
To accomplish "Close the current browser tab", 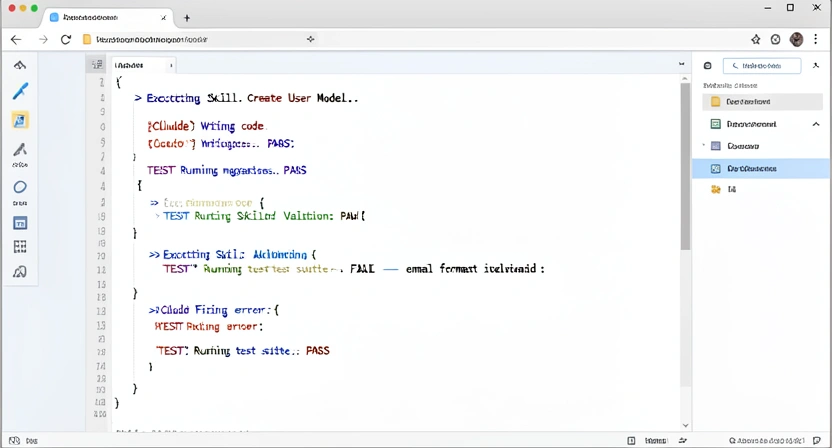I will [x=163, y=18].
